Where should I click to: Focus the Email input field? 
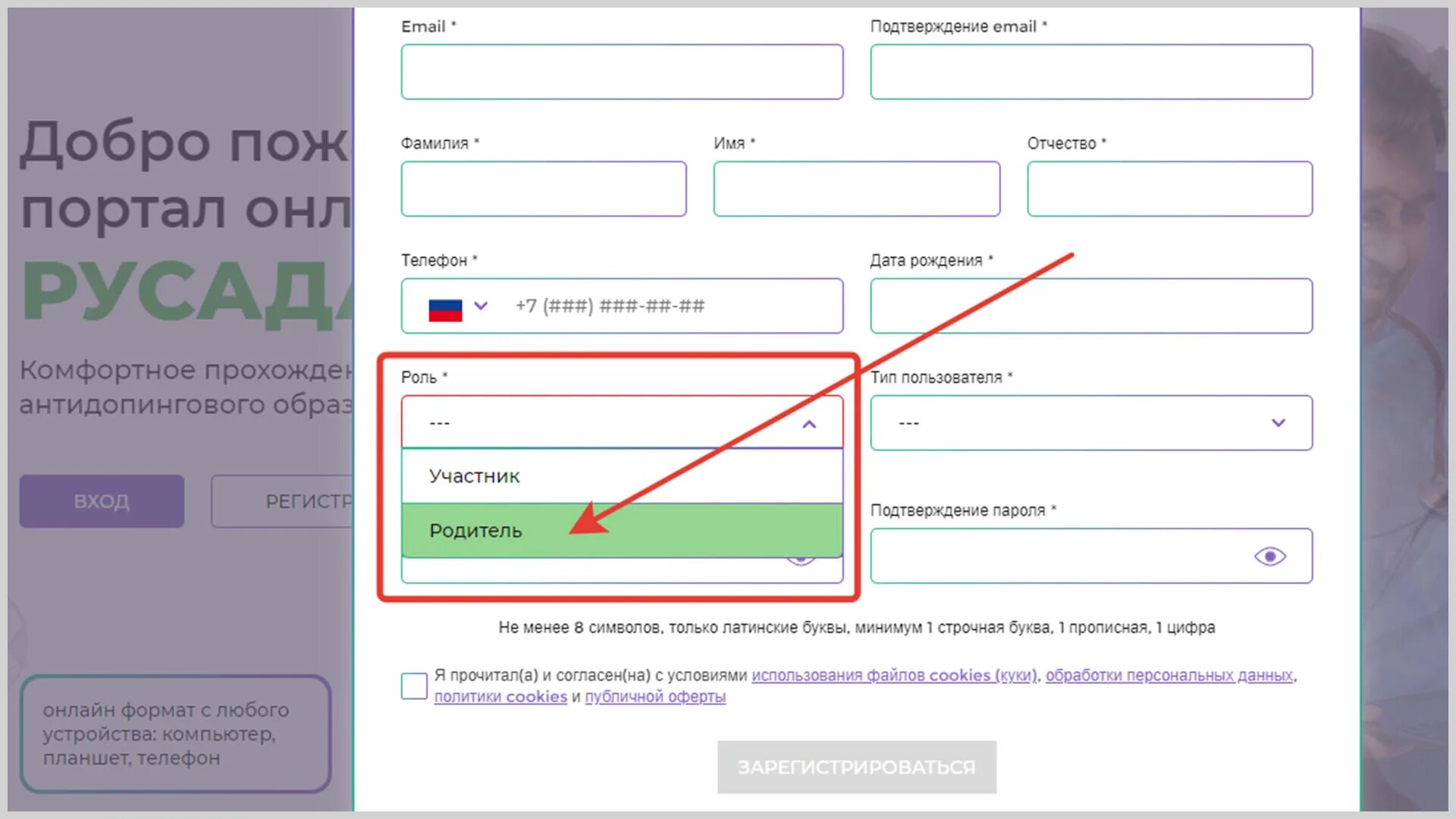click(x=622, y=72)
